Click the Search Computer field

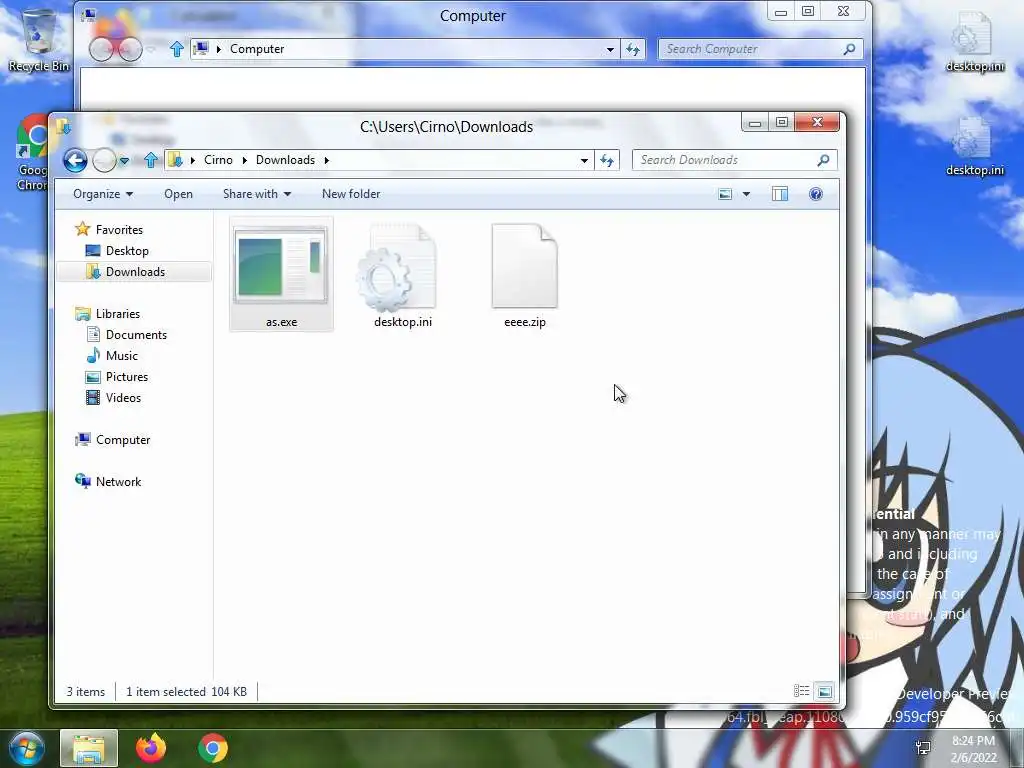760,49
